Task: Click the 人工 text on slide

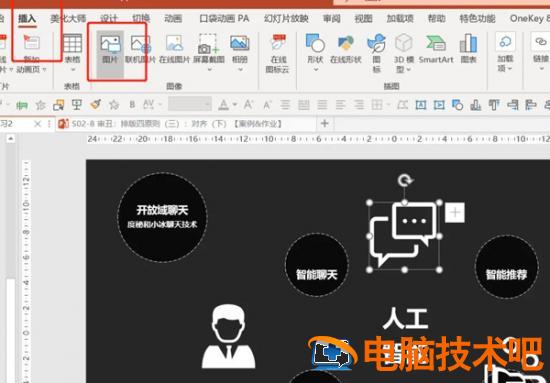Action: [405, 318]
